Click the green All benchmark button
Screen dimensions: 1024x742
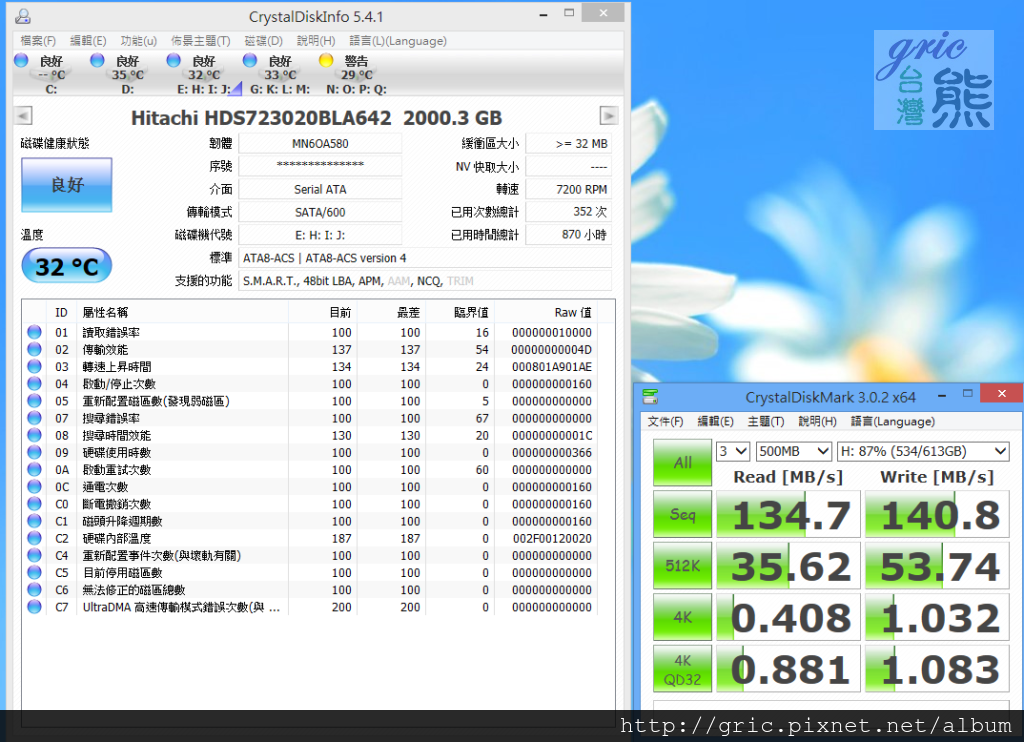tap(682, 462)
